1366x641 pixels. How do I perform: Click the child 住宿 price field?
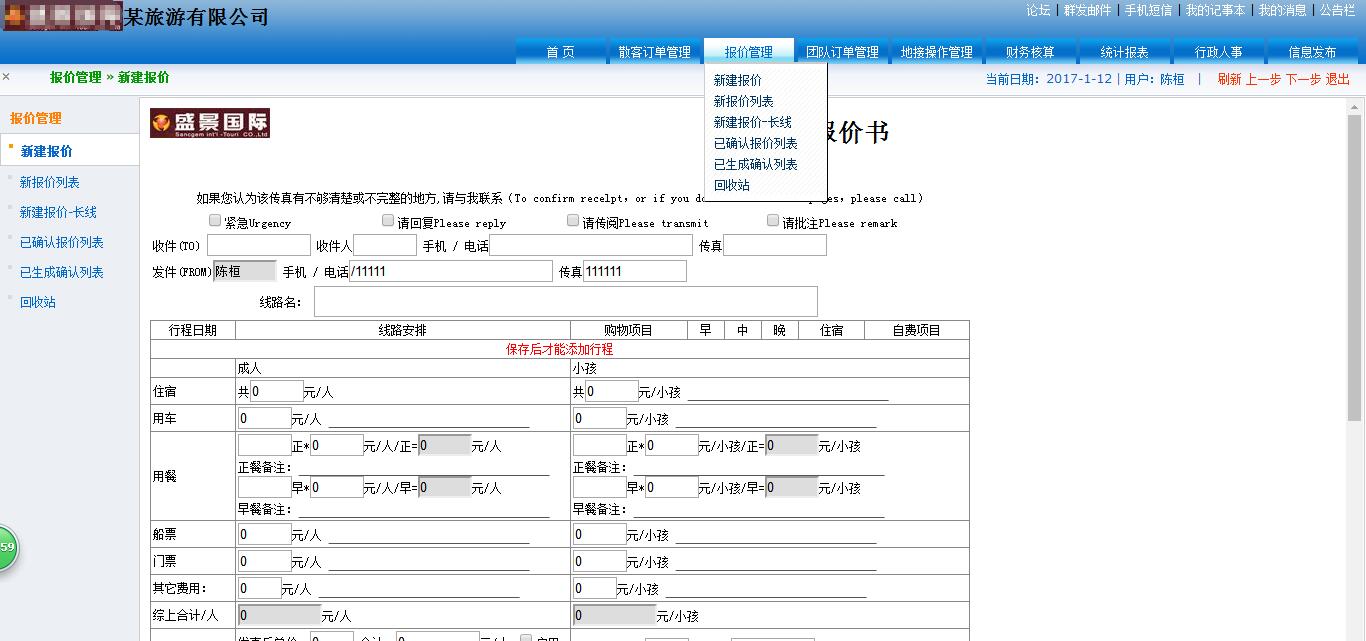click(x=612, y=391)
